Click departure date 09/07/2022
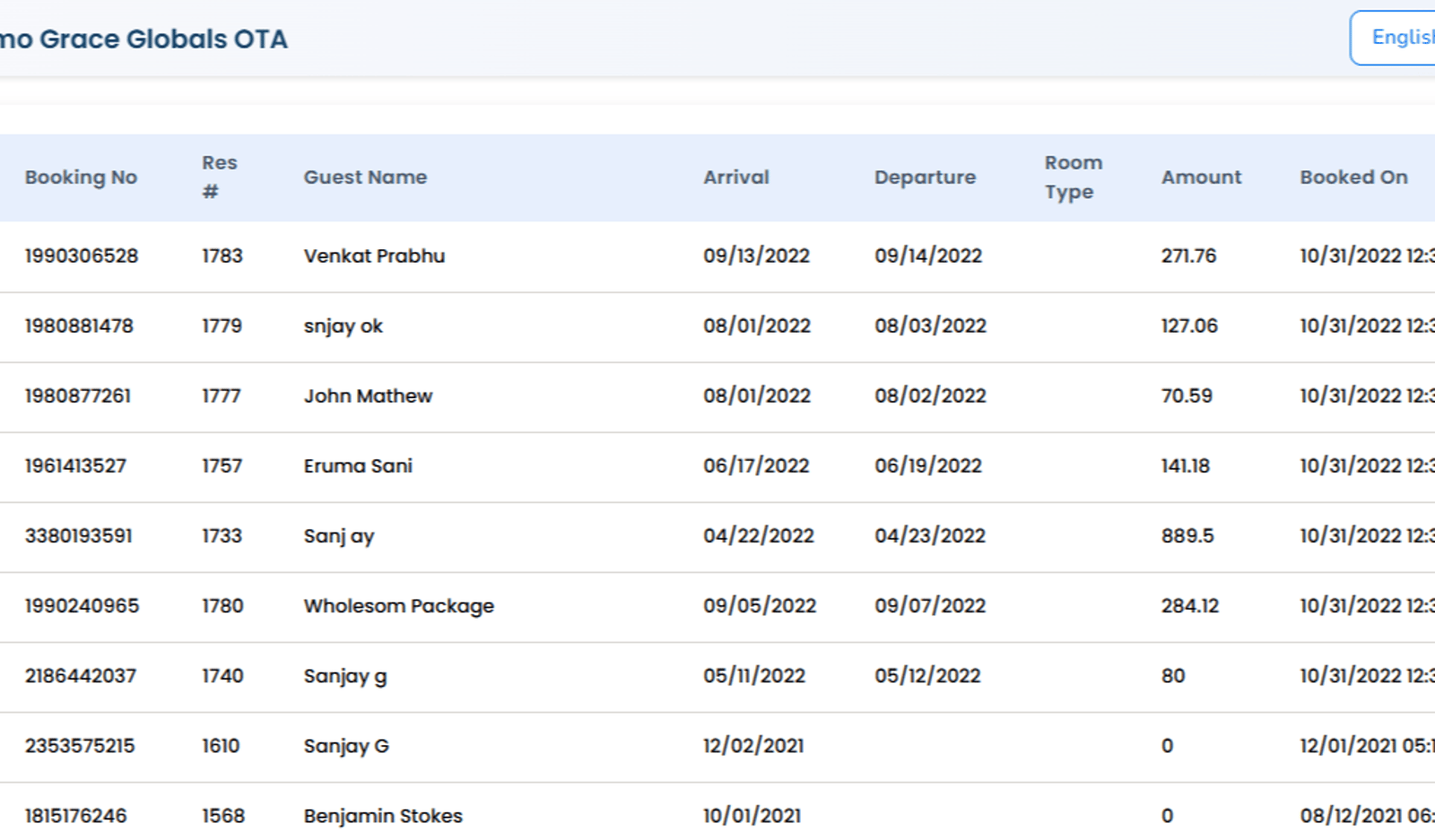1435x840 pixels. point(930,605)
